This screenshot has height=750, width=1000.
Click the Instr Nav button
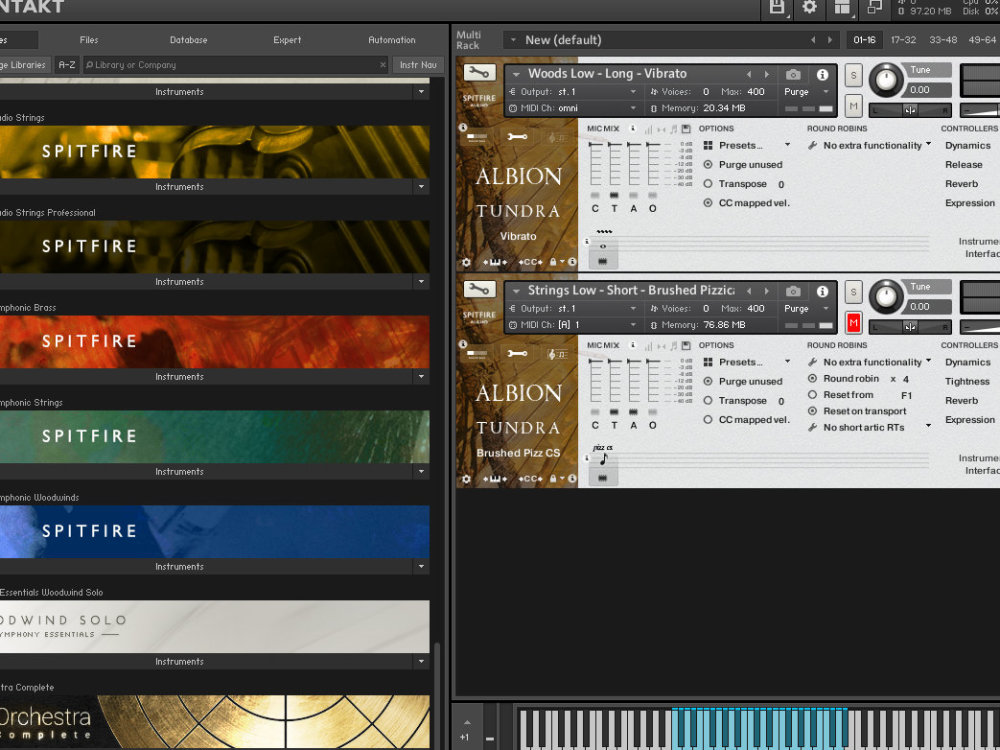point(418,64)
